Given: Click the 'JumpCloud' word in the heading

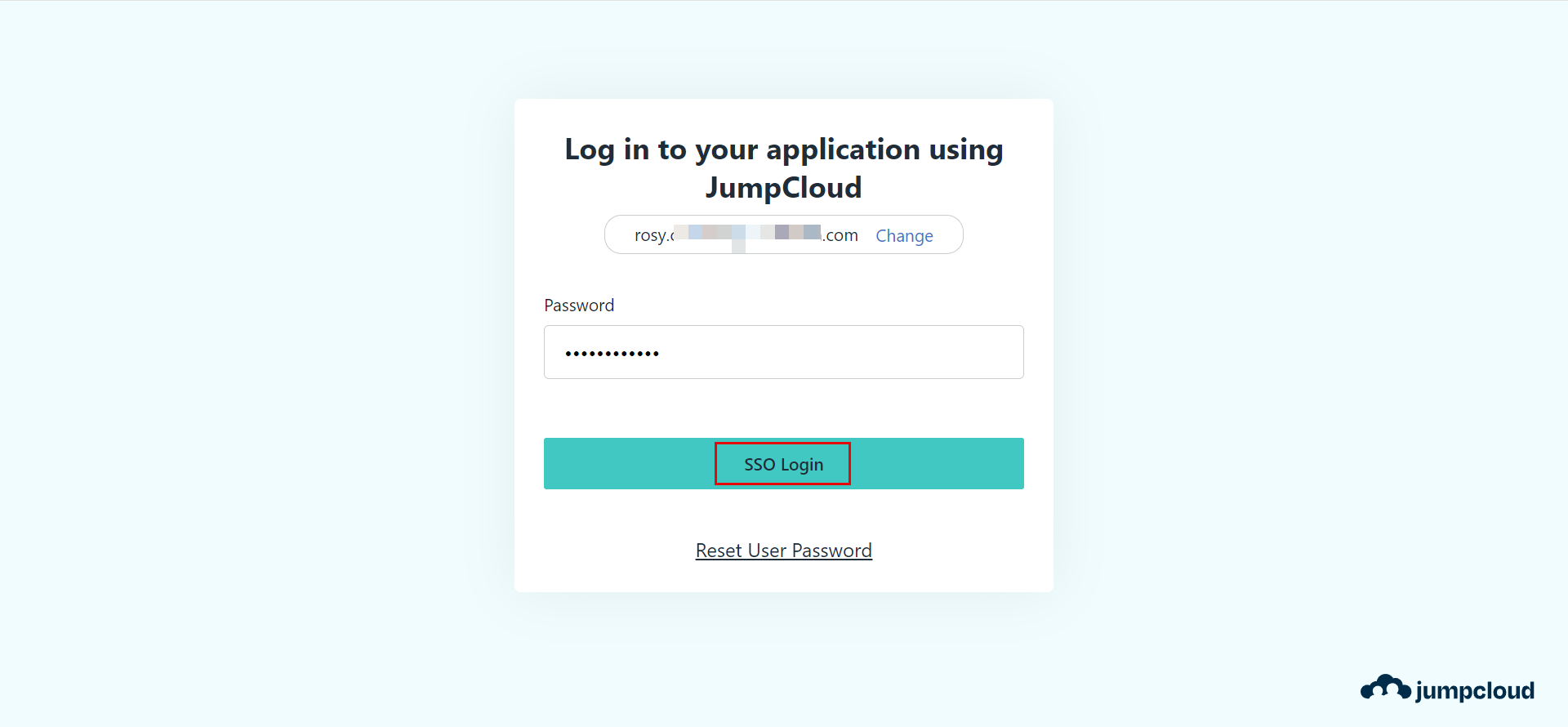Looking at the screenshot, I should pos(783,188).
